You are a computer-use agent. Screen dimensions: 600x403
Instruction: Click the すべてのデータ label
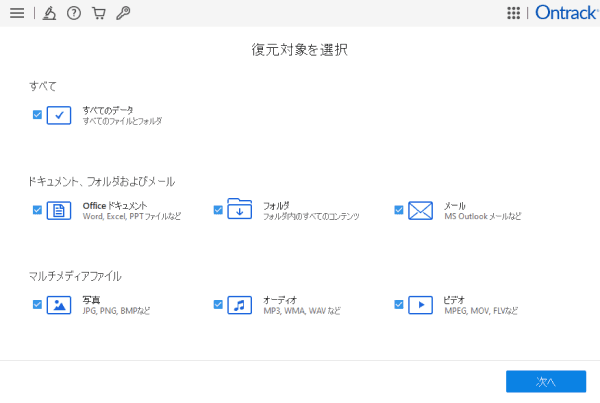pyautogui.click(x=108, y=110)
